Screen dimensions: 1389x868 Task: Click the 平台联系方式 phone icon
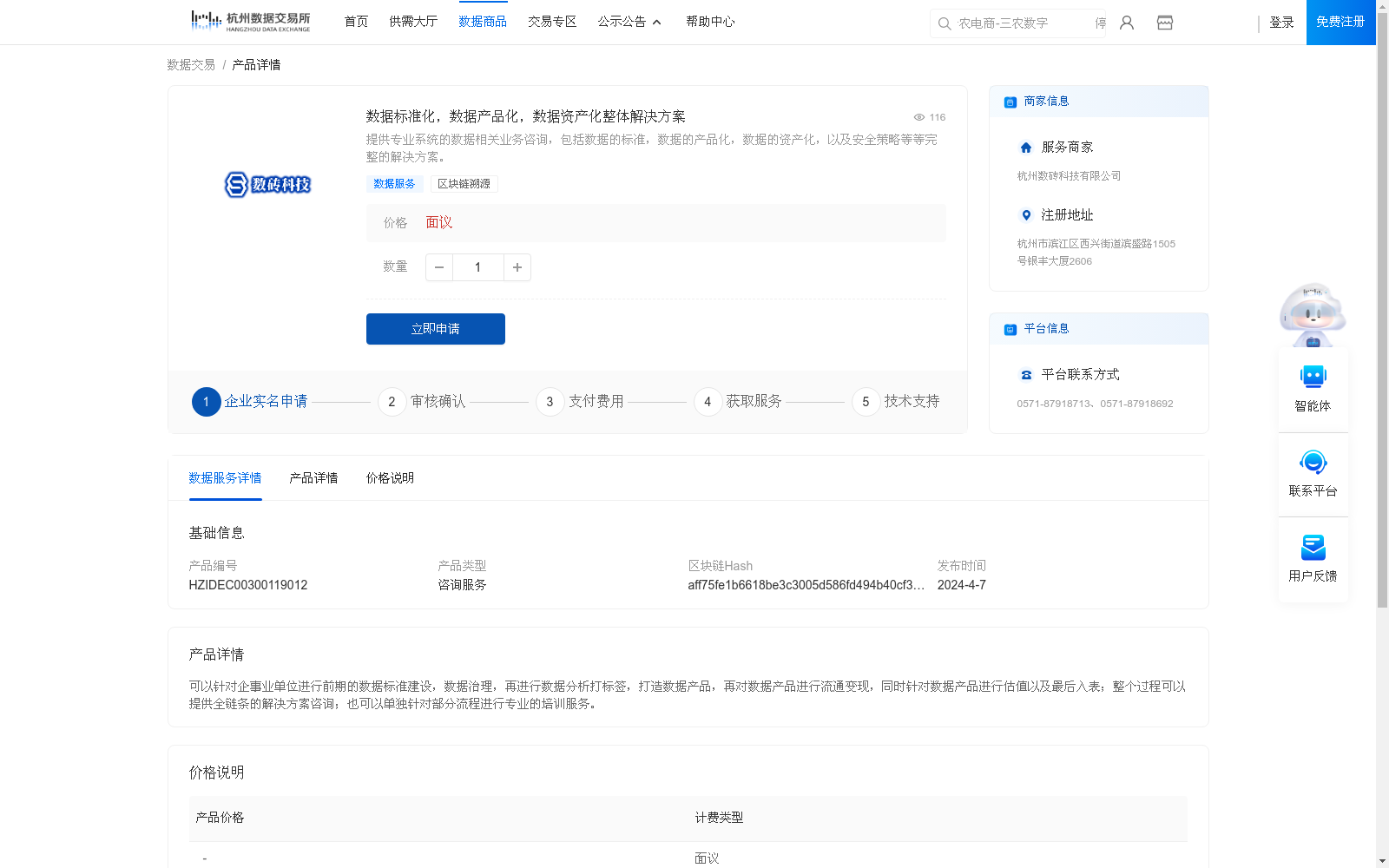pos(1026,375)
